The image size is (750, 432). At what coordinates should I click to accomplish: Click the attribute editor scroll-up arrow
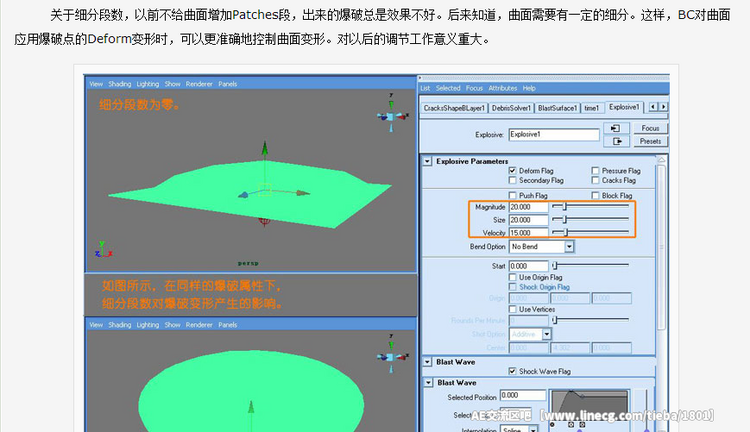[662, 160]
